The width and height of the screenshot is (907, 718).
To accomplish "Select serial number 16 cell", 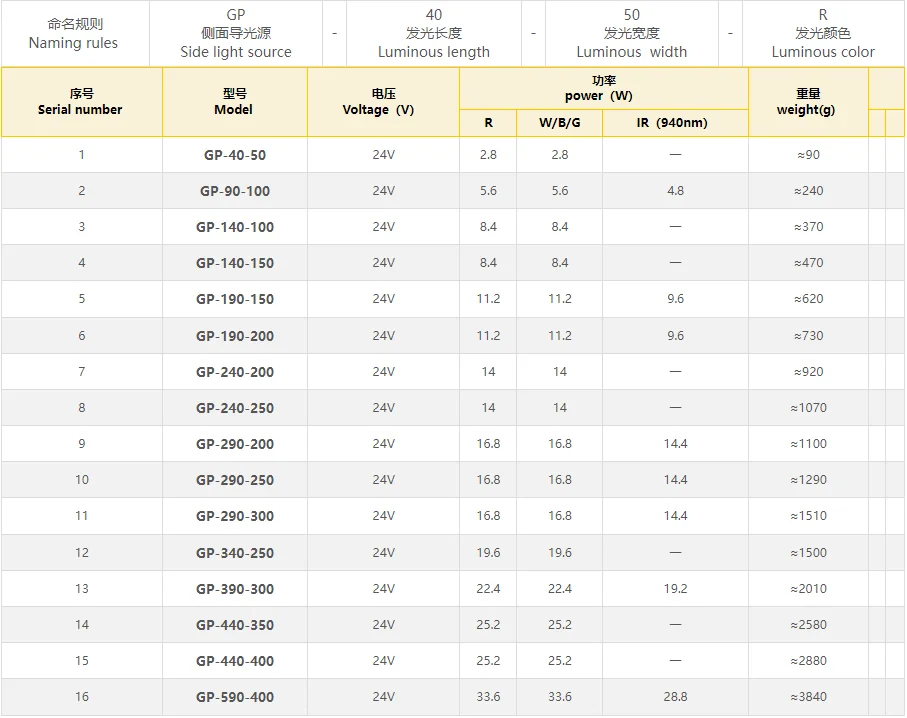I will tap(82, 697).
